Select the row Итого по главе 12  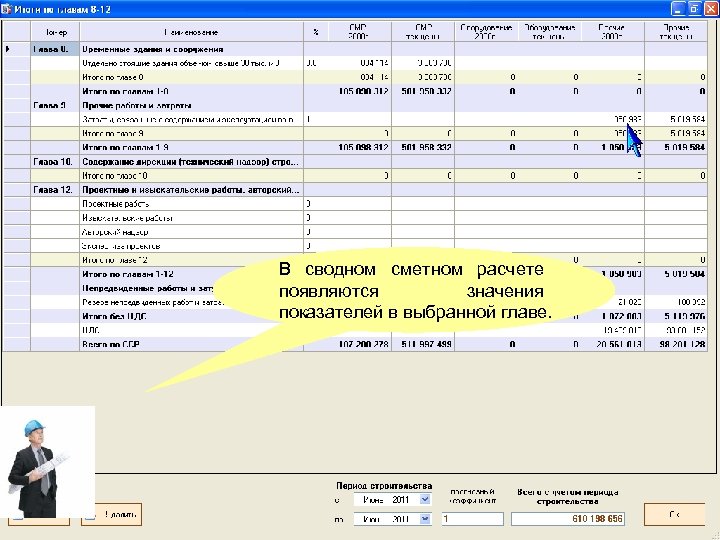pyautogui.click(x=354, y=260)
